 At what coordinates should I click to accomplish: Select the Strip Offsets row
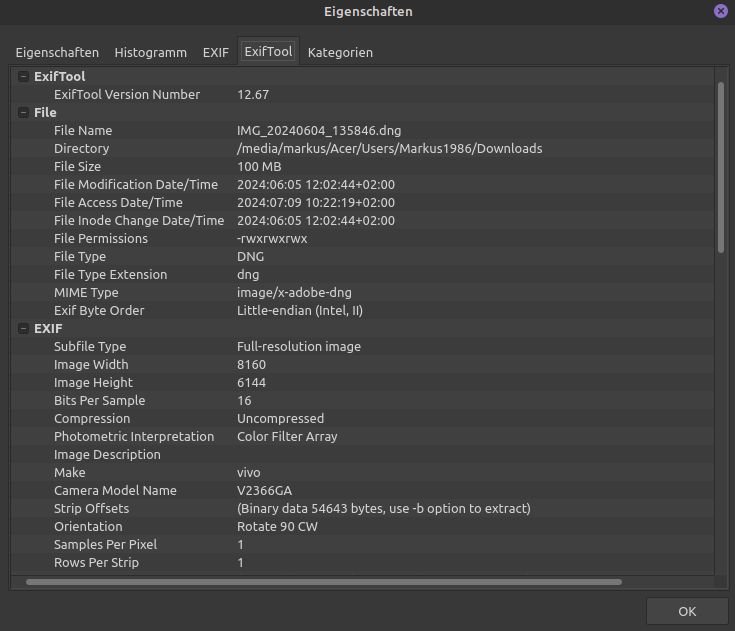[300, 509]
